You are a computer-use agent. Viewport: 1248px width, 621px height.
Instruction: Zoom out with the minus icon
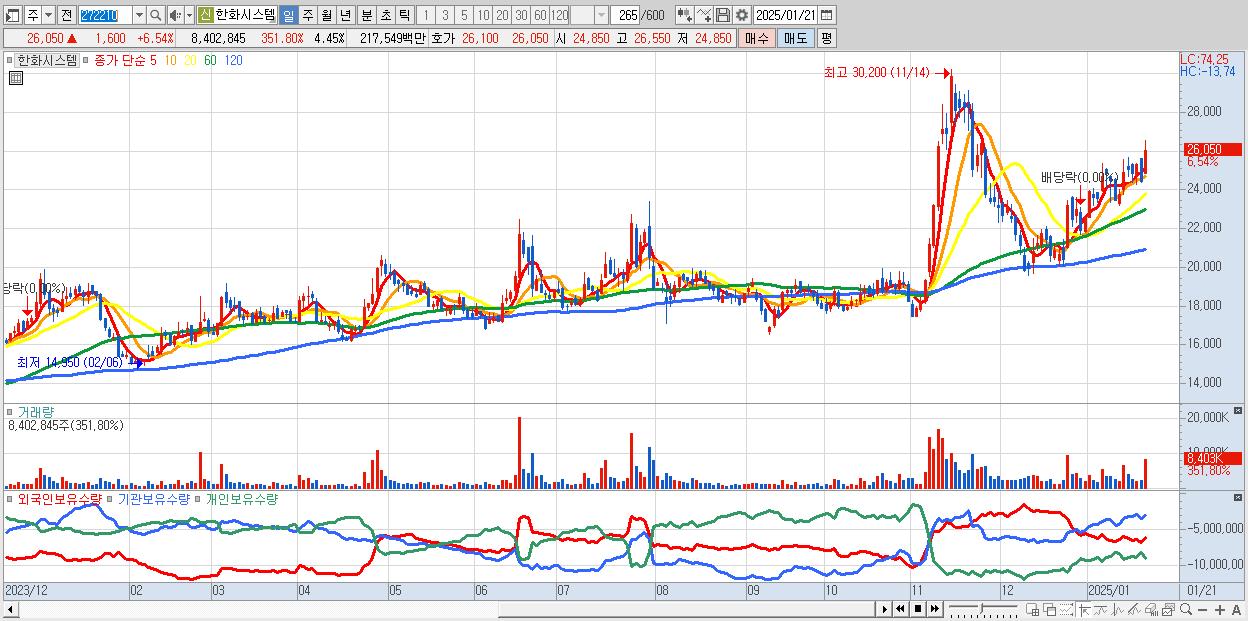pyautogui.click(x=1202, y=610)
